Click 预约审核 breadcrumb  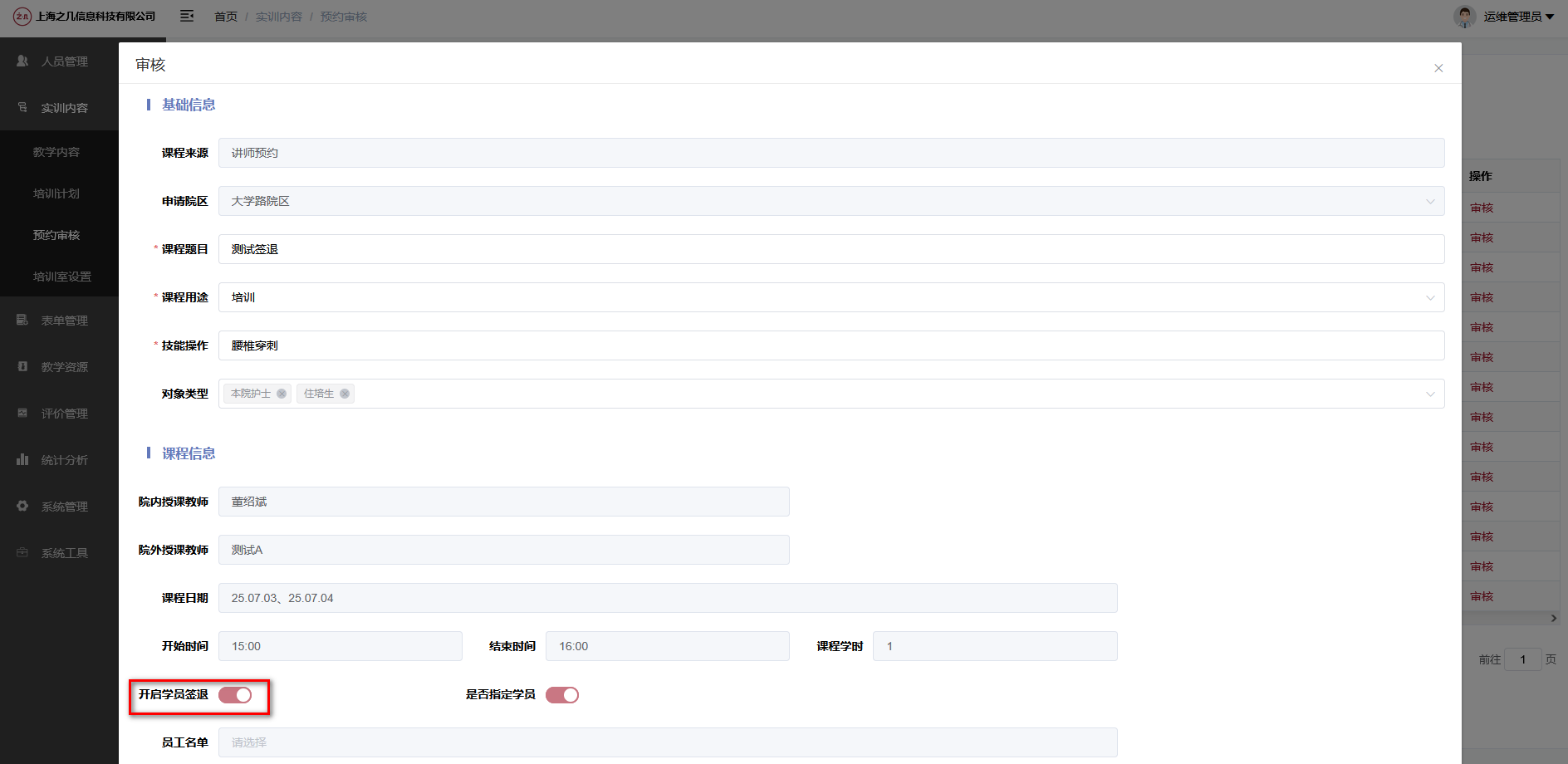point(344,17)
